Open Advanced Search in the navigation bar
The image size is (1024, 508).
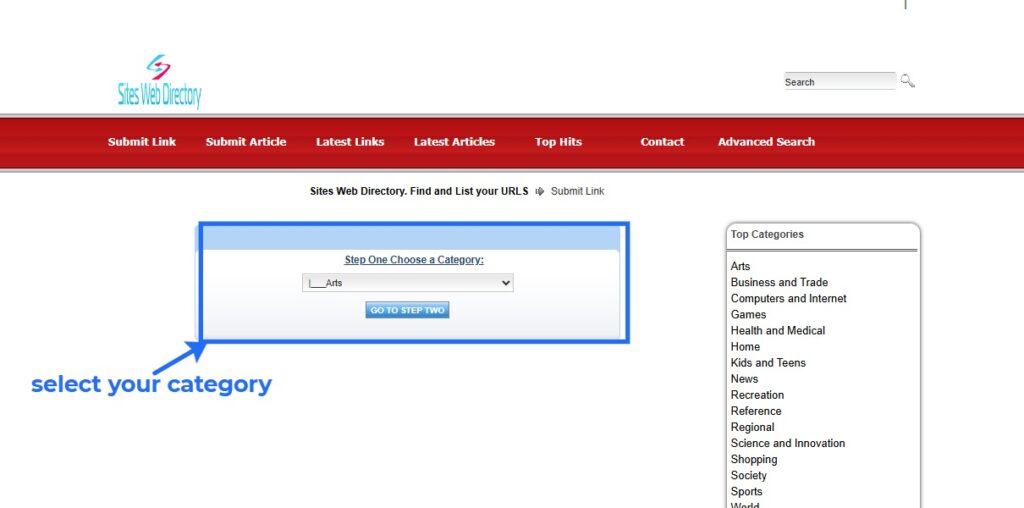[766, 142]
